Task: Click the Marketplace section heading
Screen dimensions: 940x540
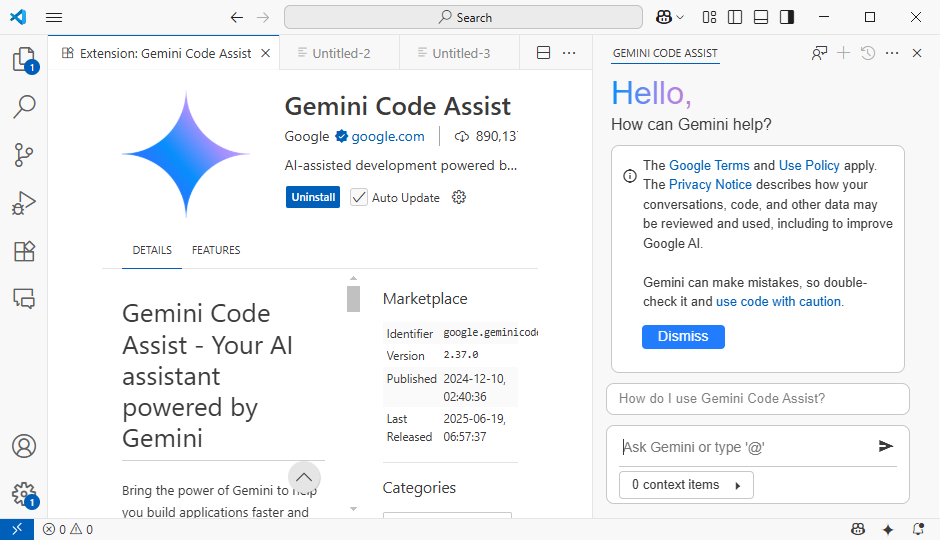Action: [x=425, y=298]
